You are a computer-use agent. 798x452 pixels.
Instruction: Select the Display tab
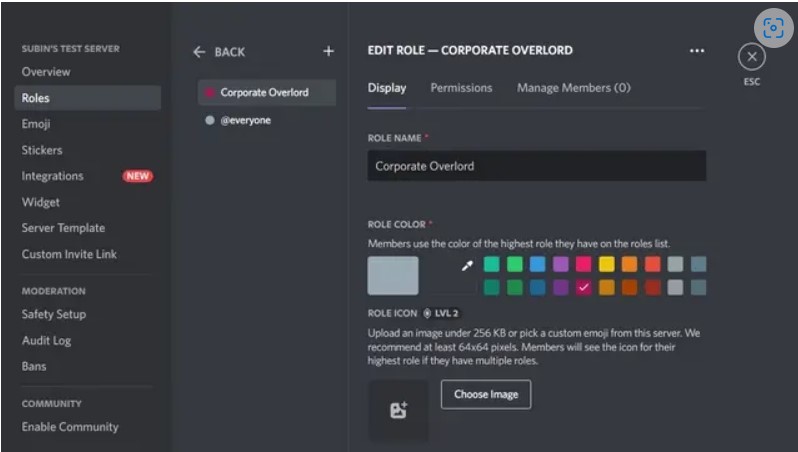(x=387, y=88)
